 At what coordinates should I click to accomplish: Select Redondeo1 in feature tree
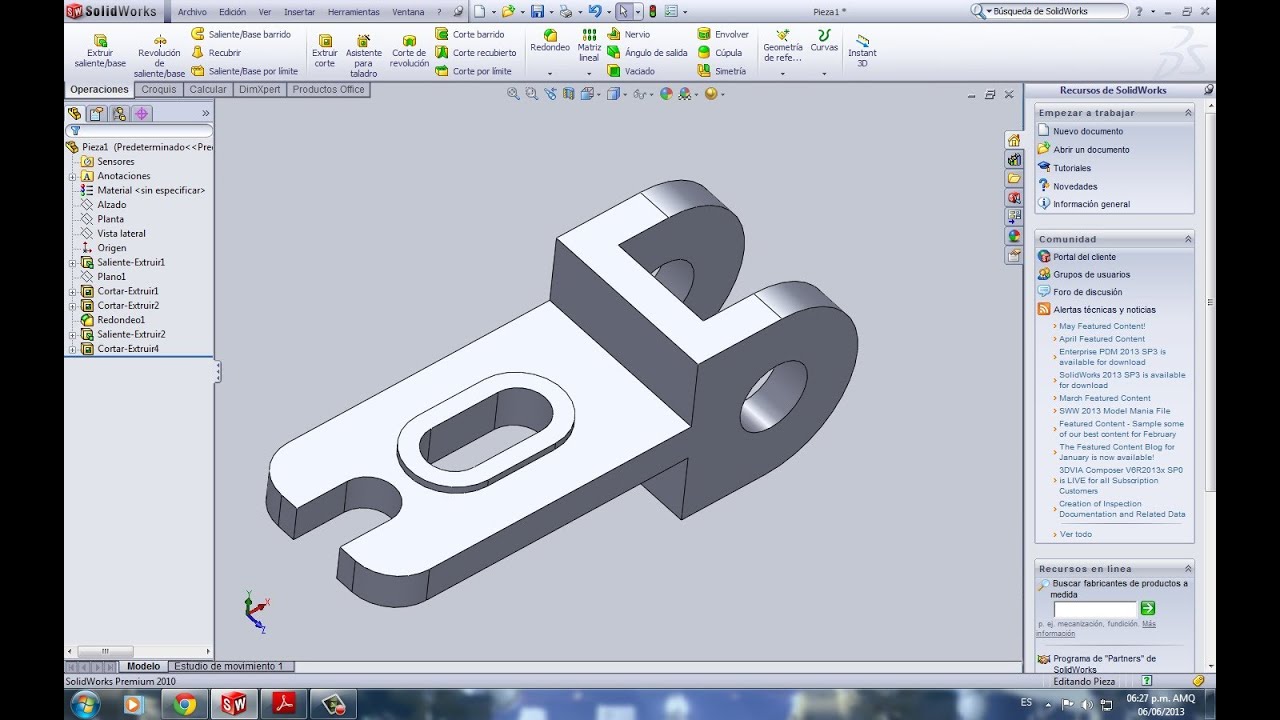coord(121,320)
